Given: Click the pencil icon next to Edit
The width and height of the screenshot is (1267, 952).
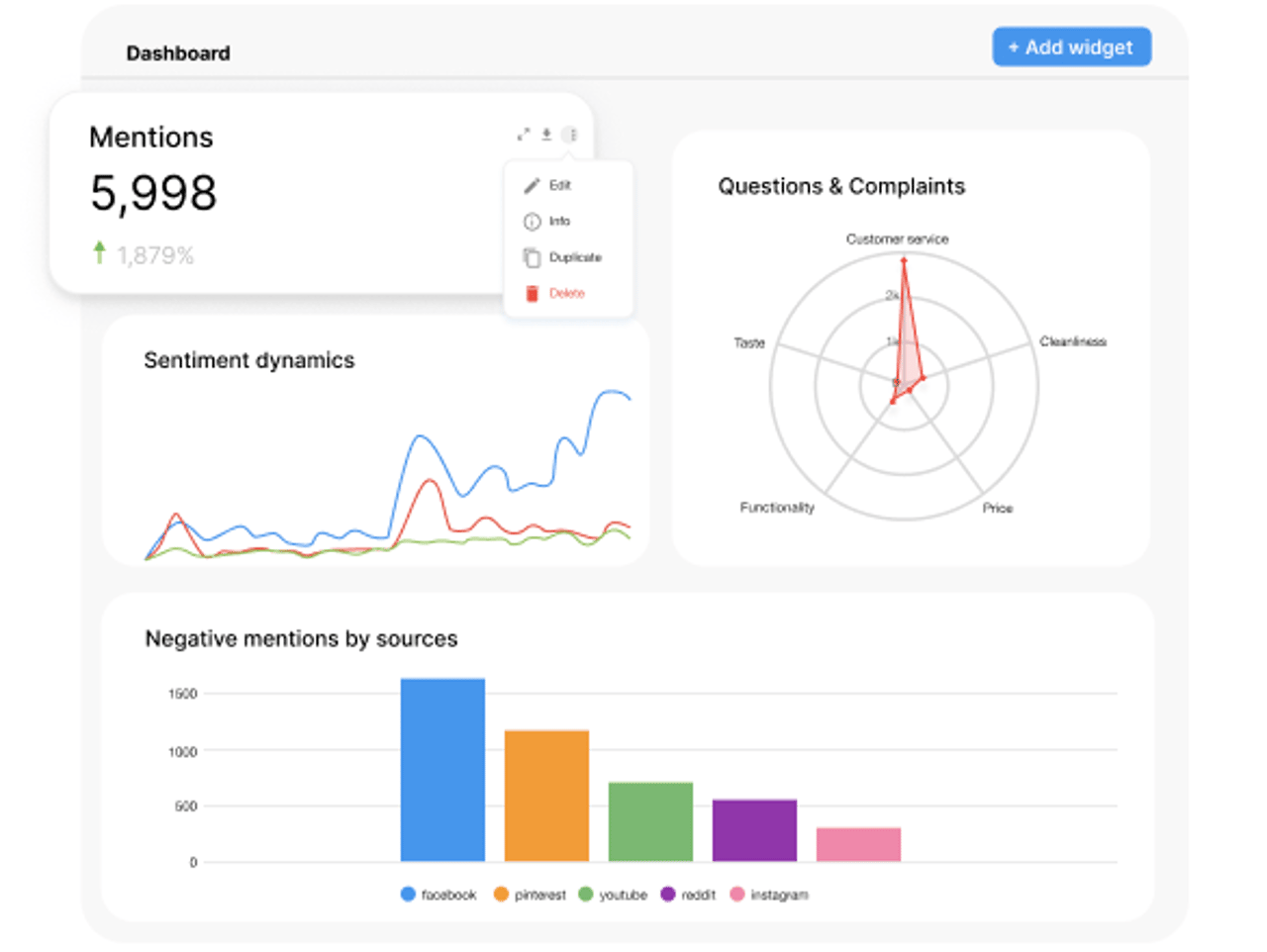Looking at the screenshot, I should point(532,184).
